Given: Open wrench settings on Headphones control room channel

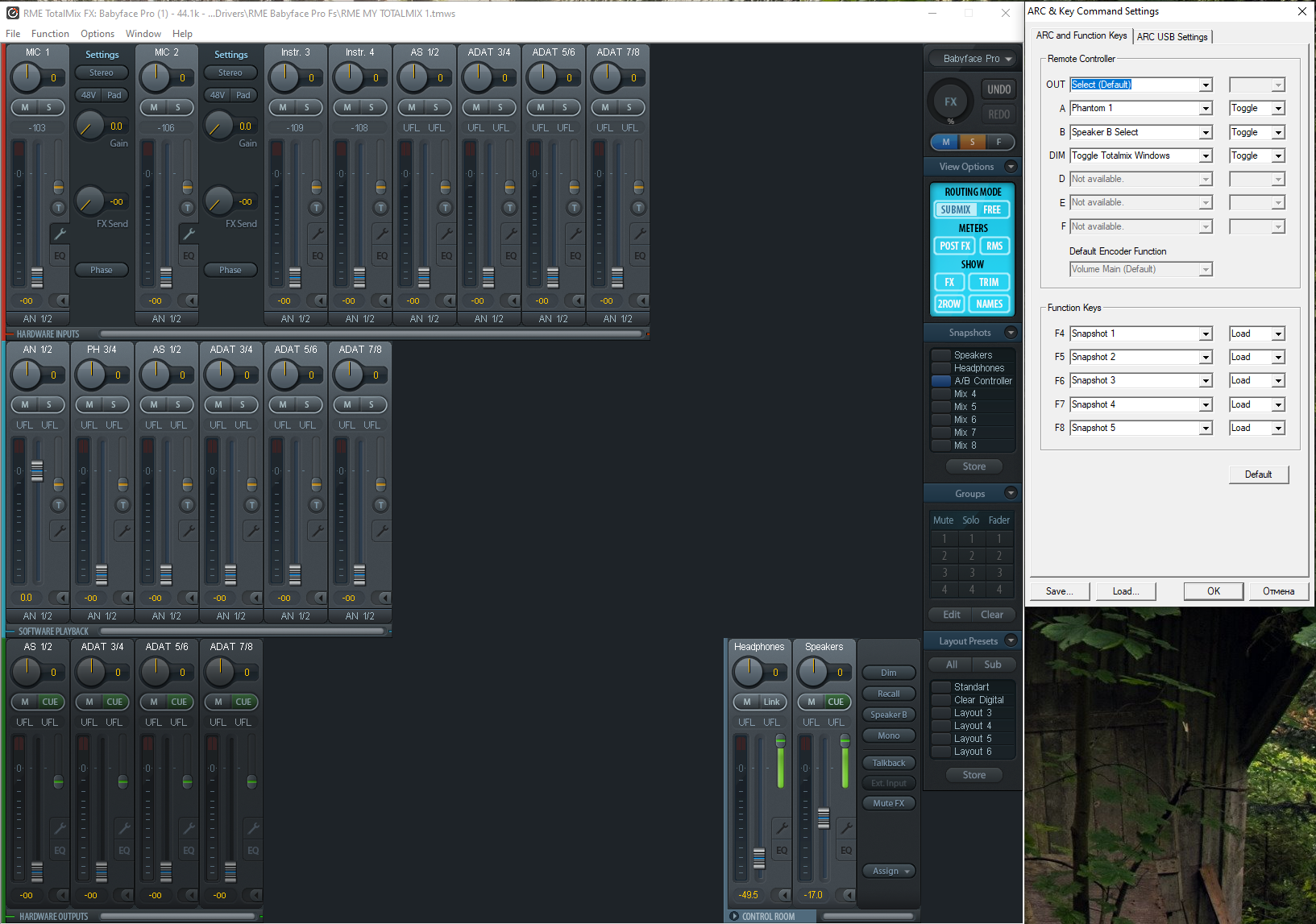Looking at the screenshot, I should (x=782, y=827).
